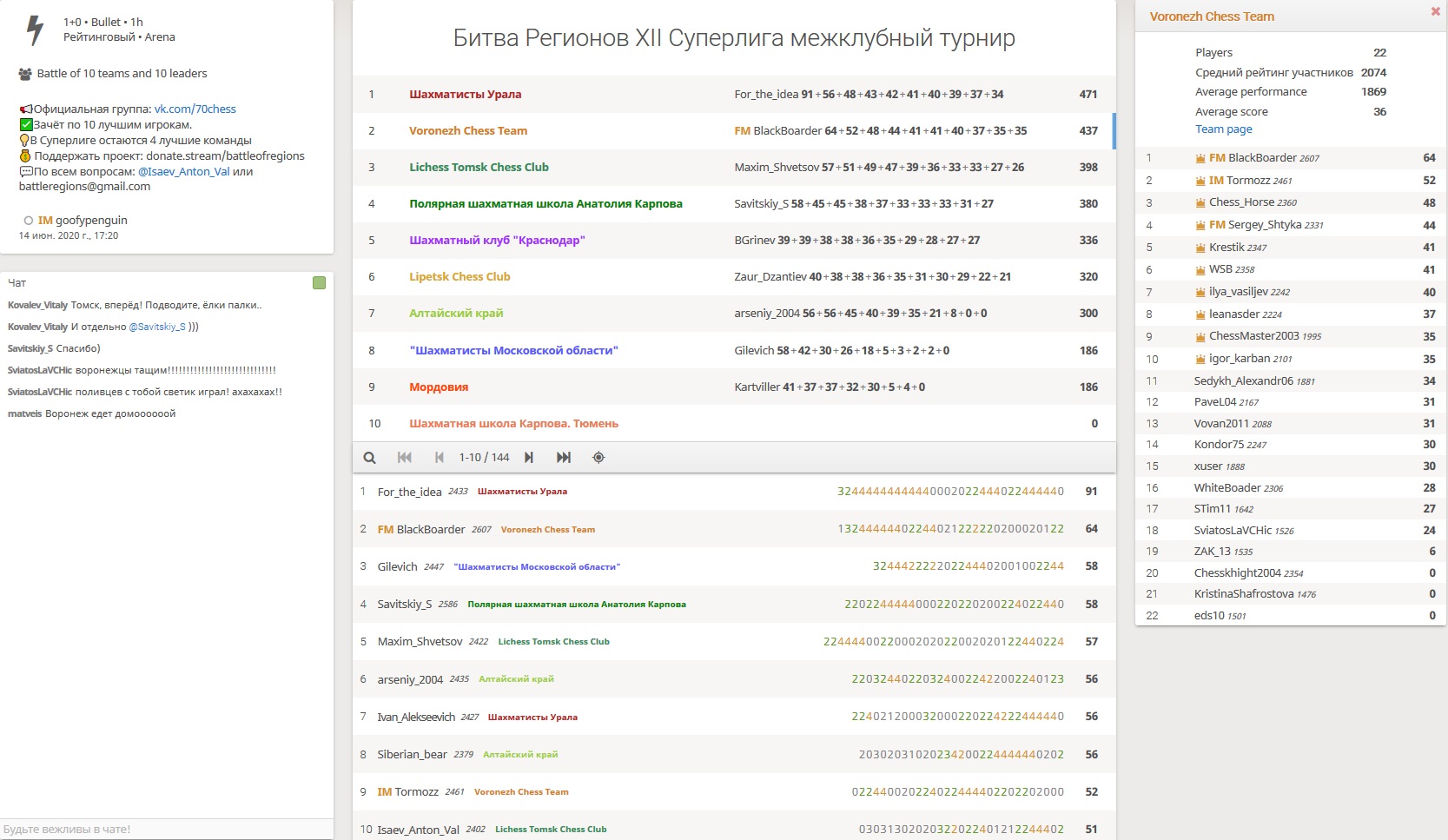This screenshot has height=840, width=1448.
Task: Close the Voronezh Chess Team panel
Action: tap(1435, 11)
